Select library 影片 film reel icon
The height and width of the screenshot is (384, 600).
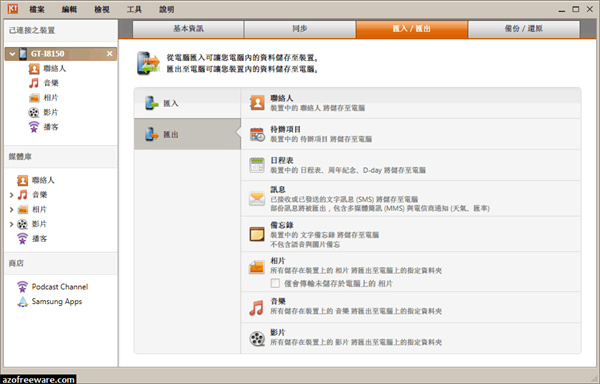(x=23, y=224)
